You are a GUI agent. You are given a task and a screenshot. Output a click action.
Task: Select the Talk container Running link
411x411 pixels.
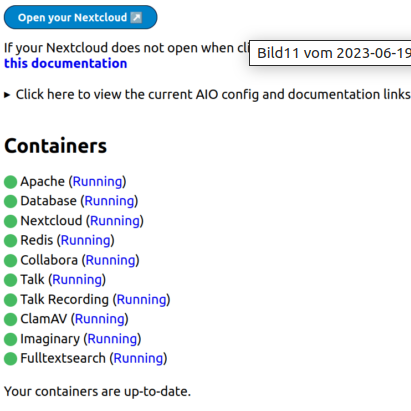tap(77, 280)
